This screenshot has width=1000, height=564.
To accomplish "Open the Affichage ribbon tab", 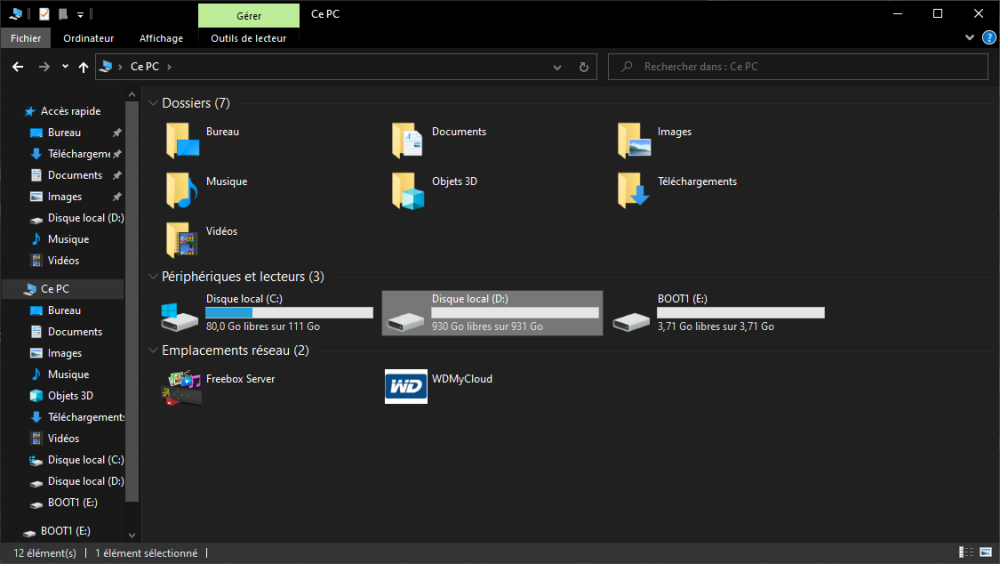I will click(x=161, y=38).
